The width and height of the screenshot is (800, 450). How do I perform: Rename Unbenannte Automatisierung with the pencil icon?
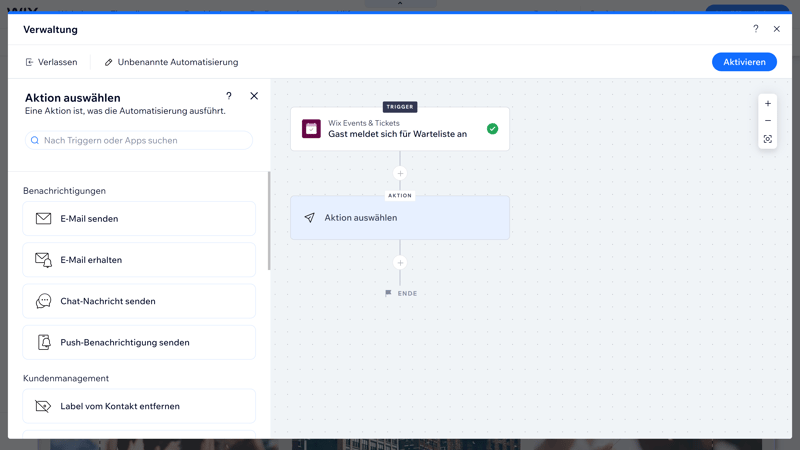pos(108,62)
